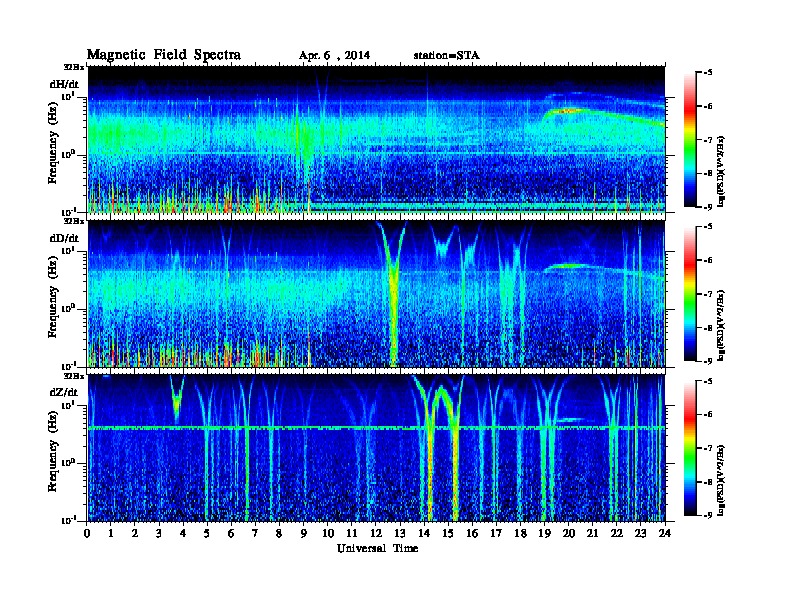Click the color bar beside the dH/dt panel
792x612 pixels.
click(689, 139)
